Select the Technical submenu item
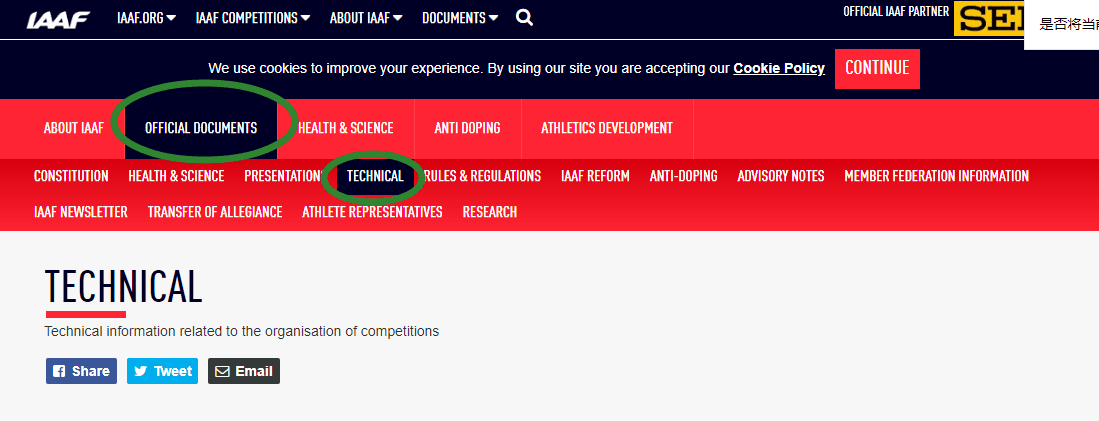1099x421 pixels. click(x=375, y=176)
